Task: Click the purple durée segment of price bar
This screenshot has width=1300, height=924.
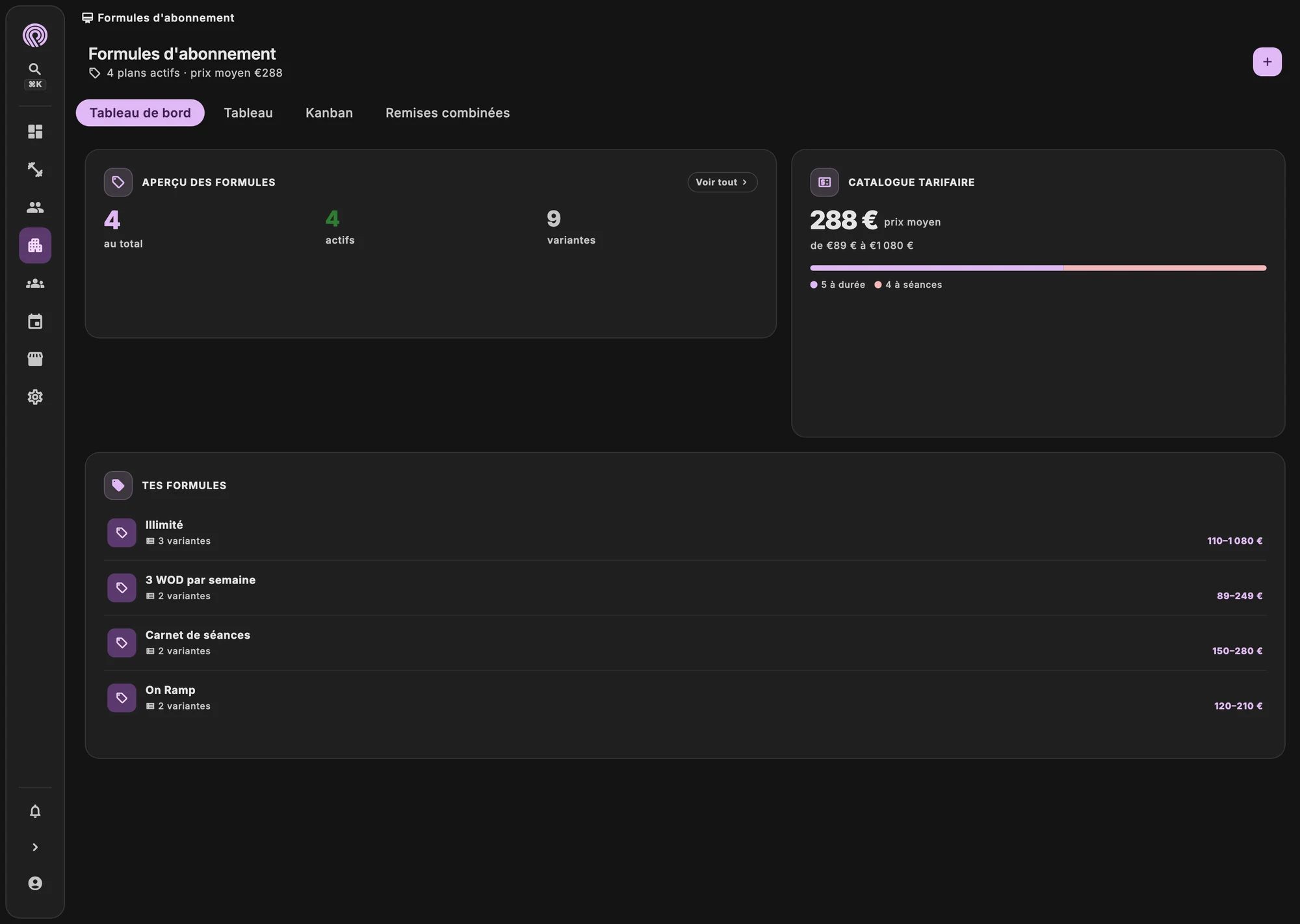Action: click(937, 268)
